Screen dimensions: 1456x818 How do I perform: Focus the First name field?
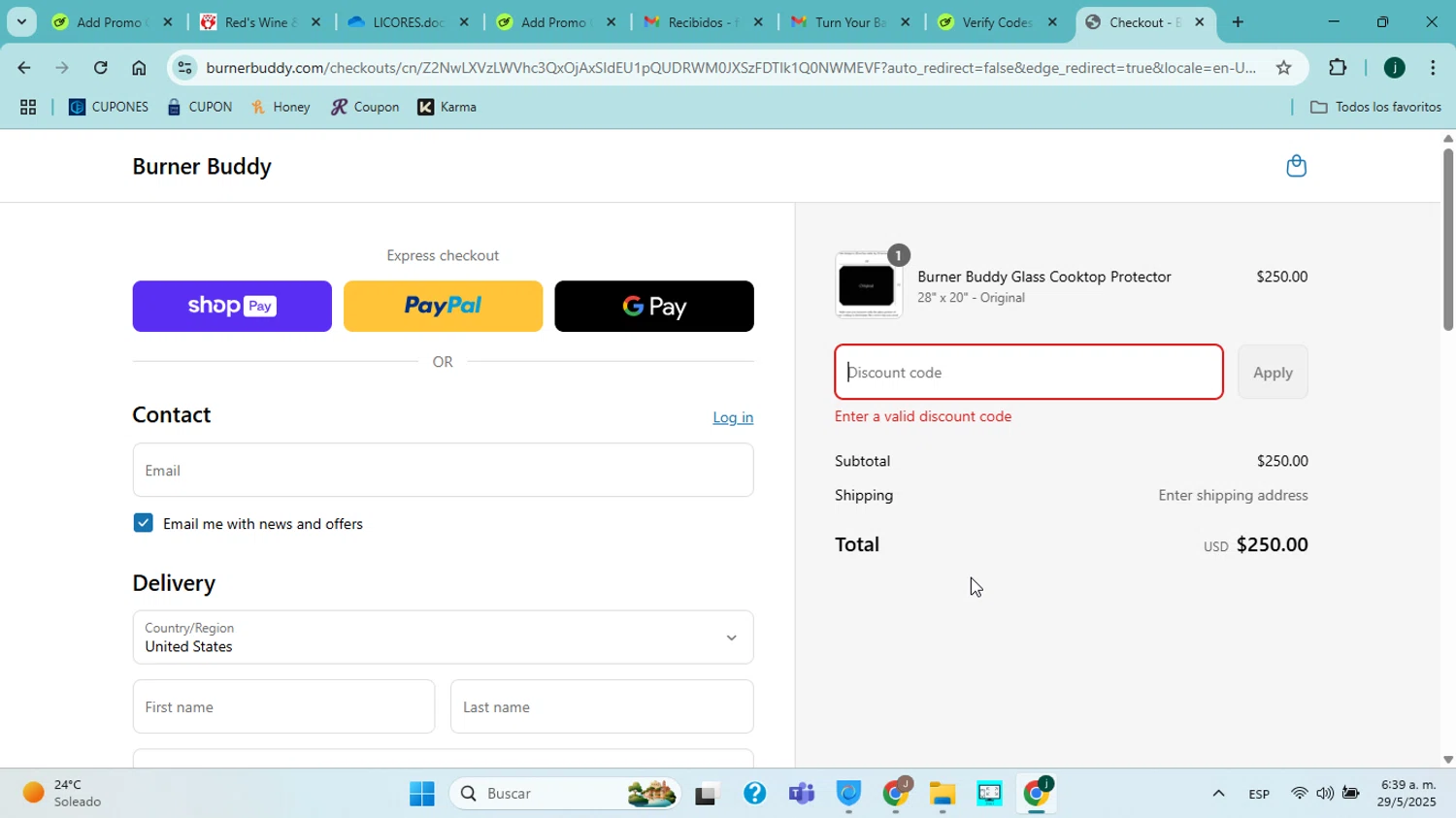(x=283, y=707)
